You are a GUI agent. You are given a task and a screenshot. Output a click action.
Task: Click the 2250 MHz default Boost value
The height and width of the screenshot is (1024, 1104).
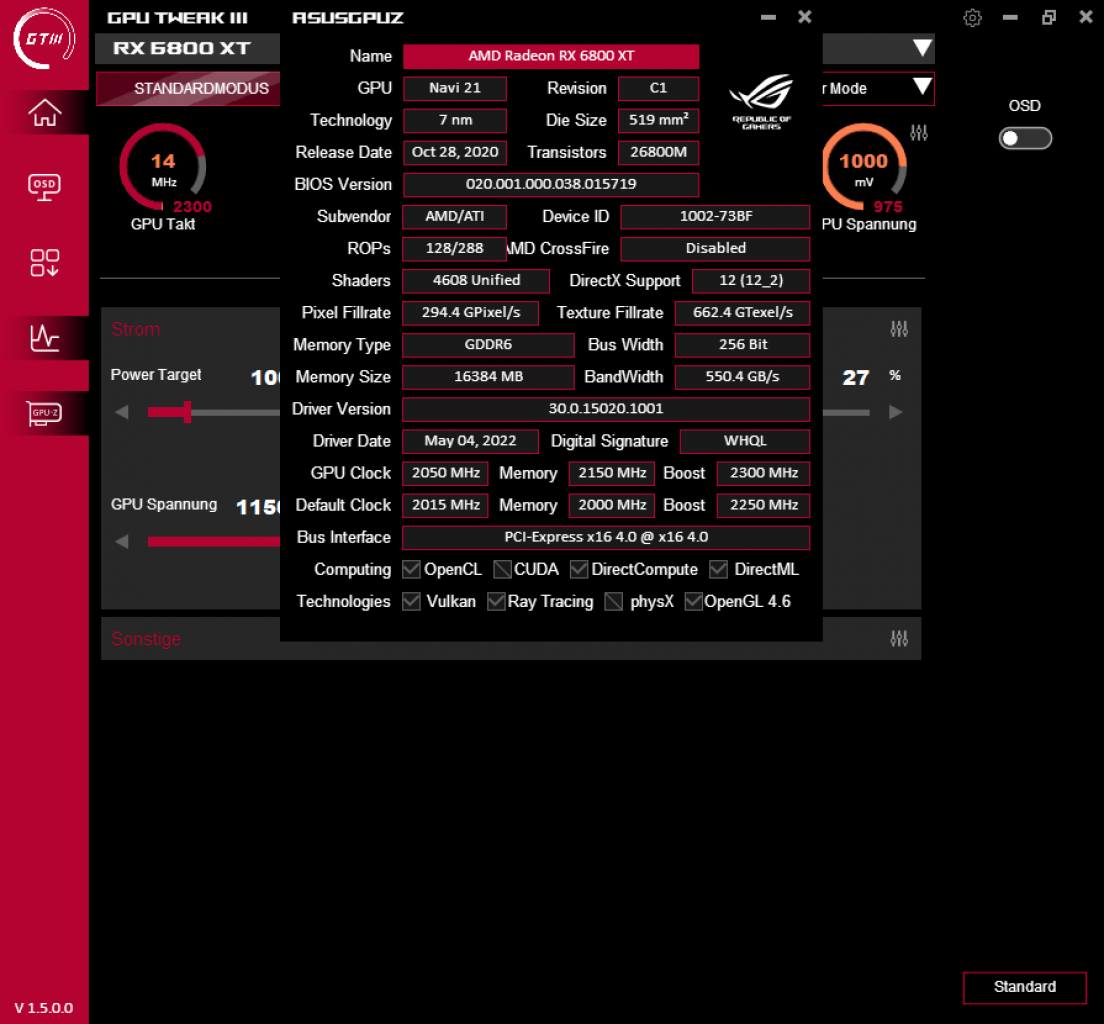point(763,506)
